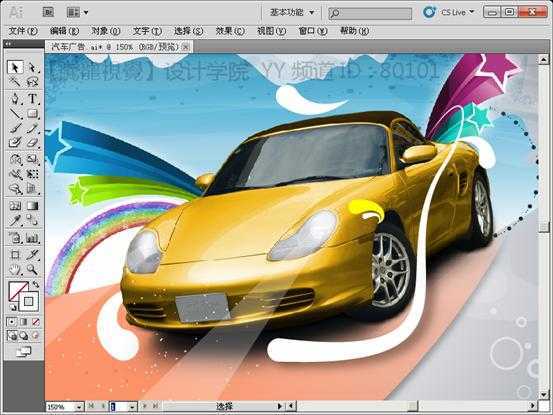Collapse the tools panel double-arrow
The image size is (553, 415).
coord(8,44)
